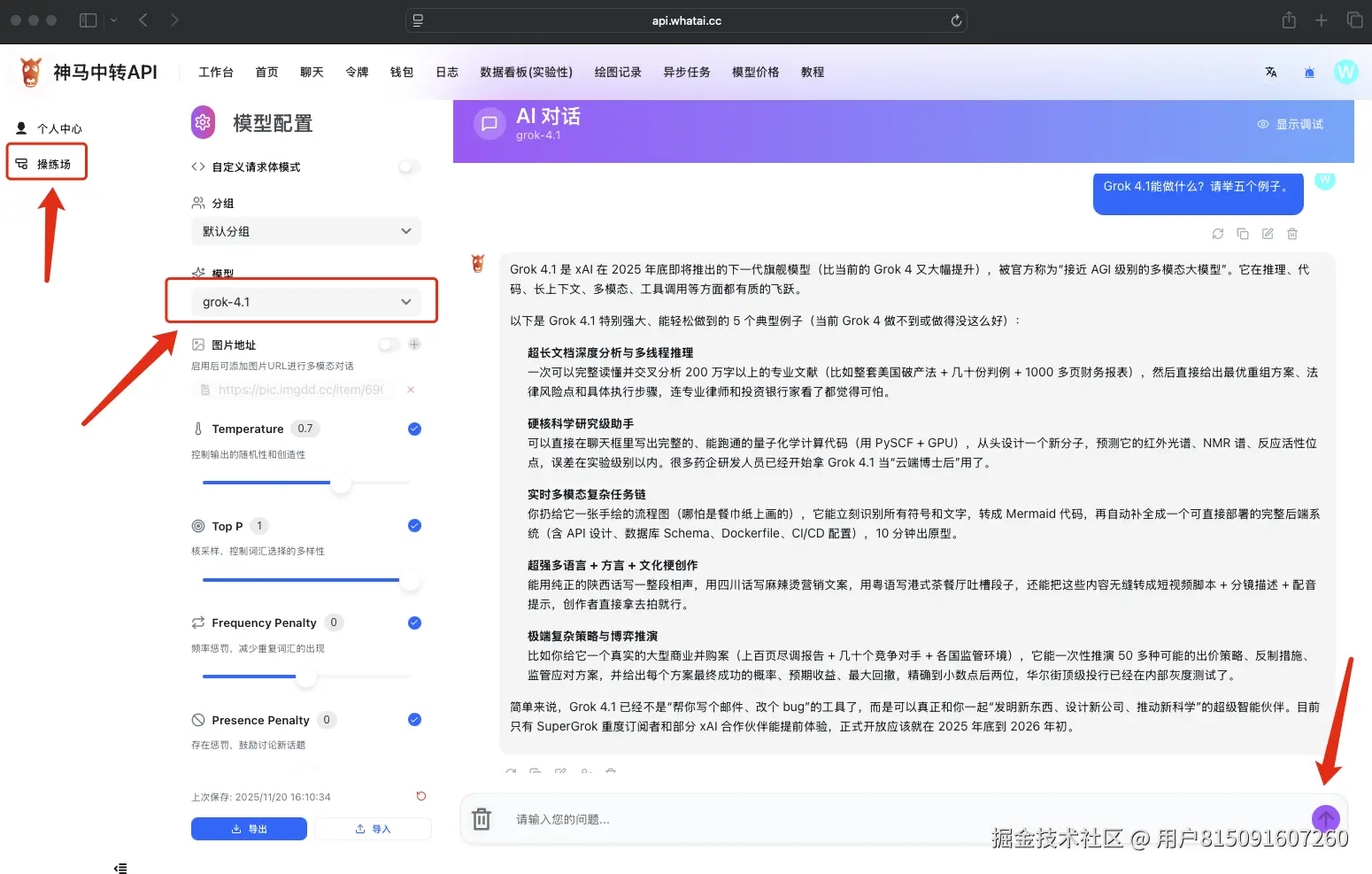Screen dimensions: 1372x874
Task: Go to 首页 in navigation
Action: click(x=266, y=73)
